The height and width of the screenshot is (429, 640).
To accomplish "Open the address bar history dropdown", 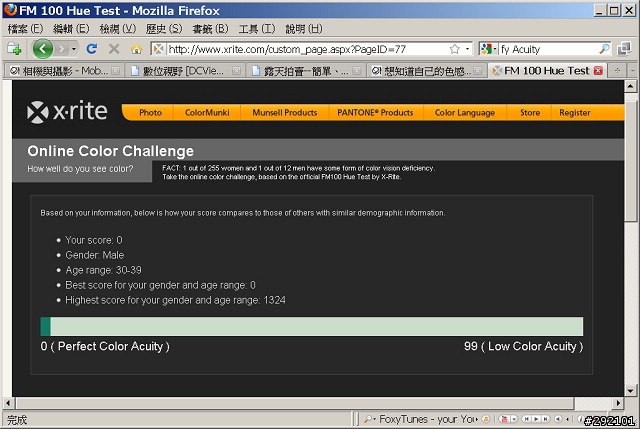I will [x=467, y=49].
